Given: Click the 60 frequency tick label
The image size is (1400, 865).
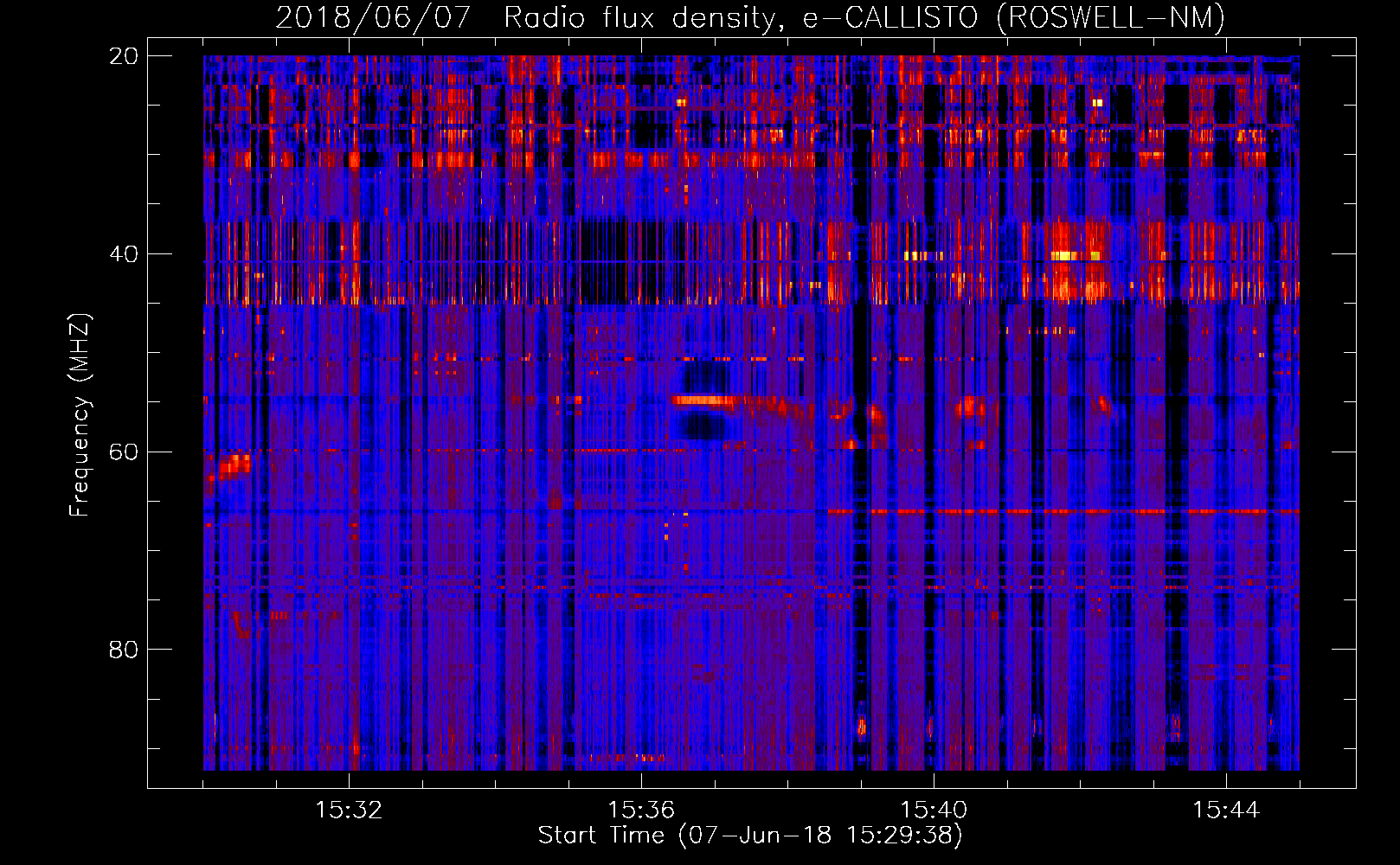Looking at the screenshot, I should coord(124,452).
